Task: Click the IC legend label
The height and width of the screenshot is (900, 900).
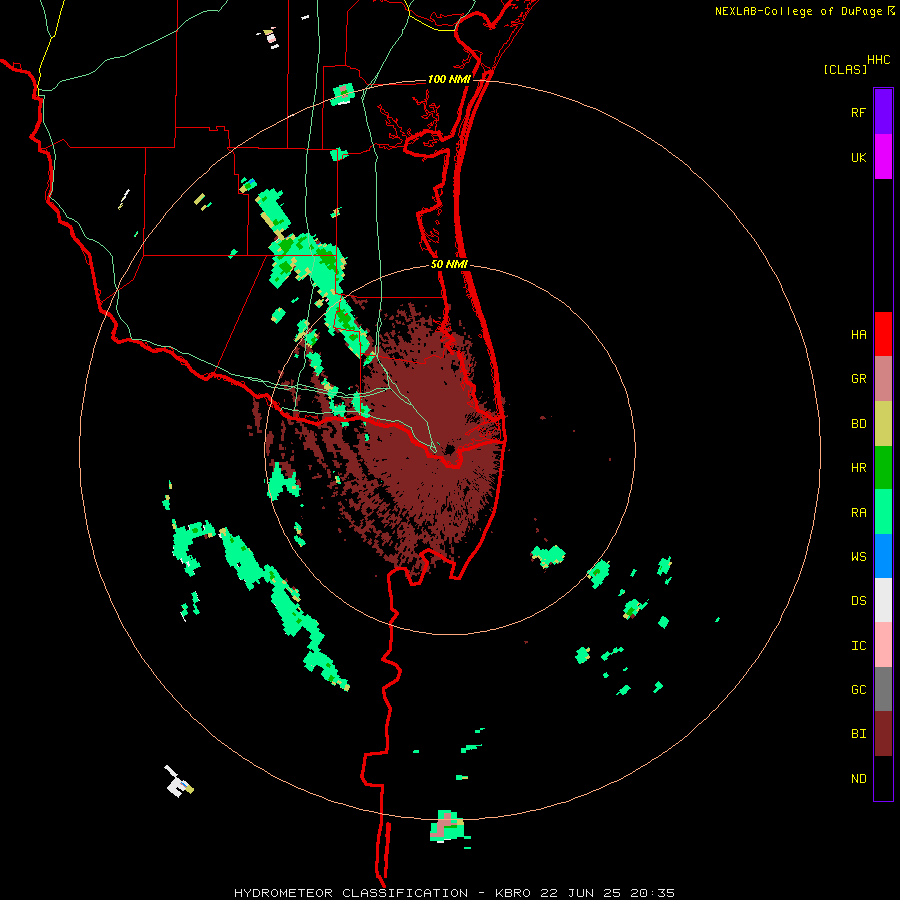Action: [x=858, y=646]
